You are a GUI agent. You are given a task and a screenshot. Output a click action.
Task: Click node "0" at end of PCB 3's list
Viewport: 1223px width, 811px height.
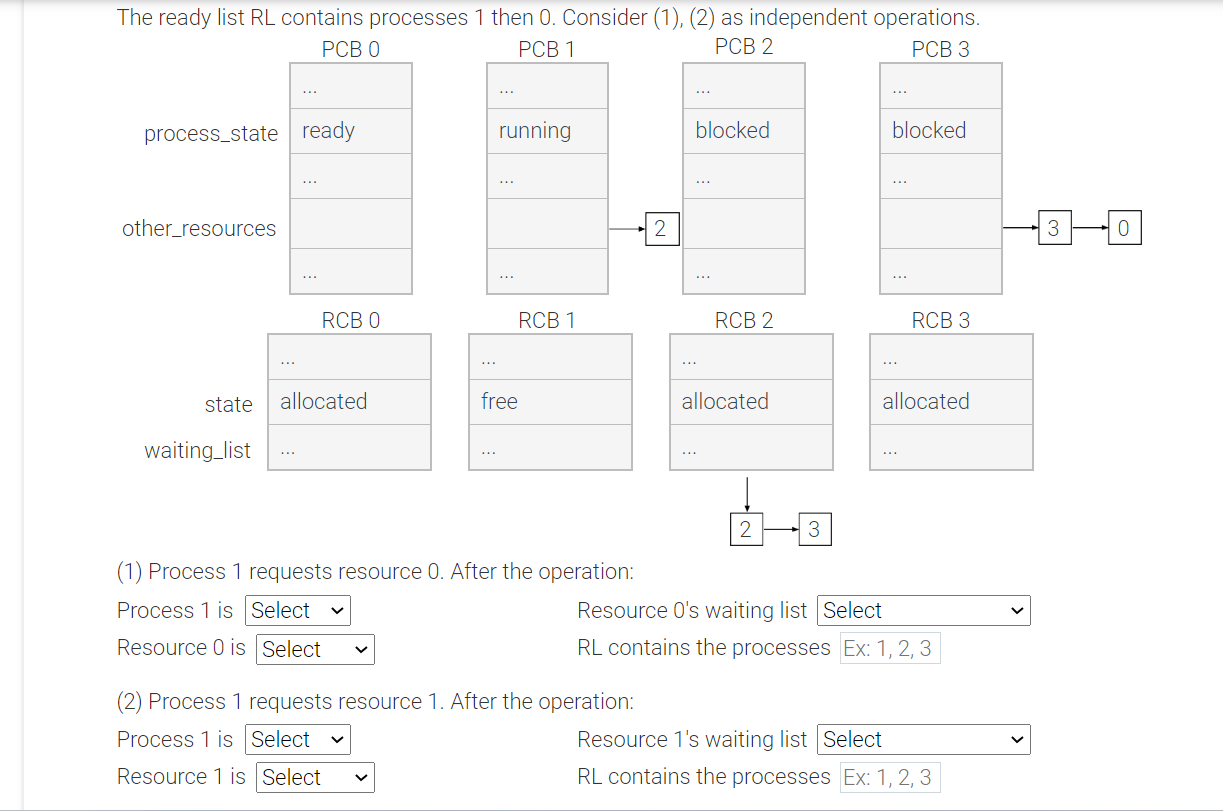point(1124,227)
